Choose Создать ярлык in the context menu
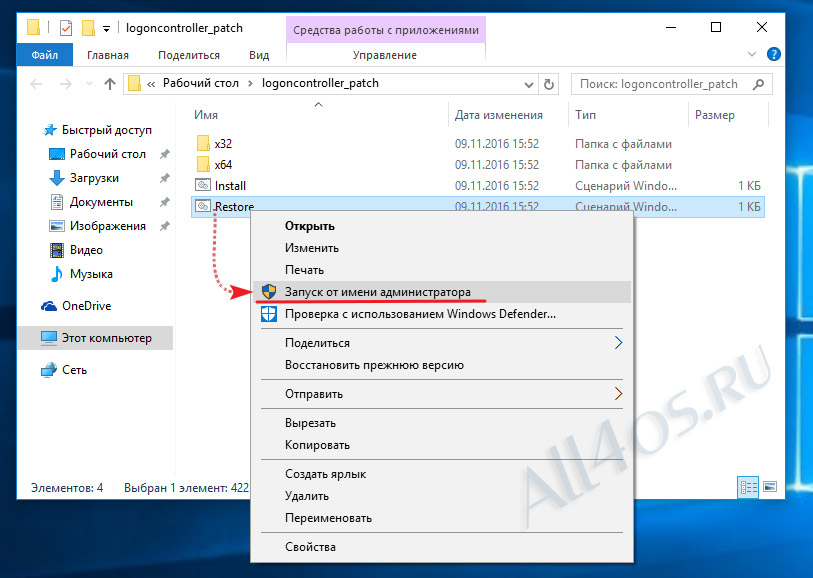This screenshot has height=578, width=813. click(x=442, y=474)
